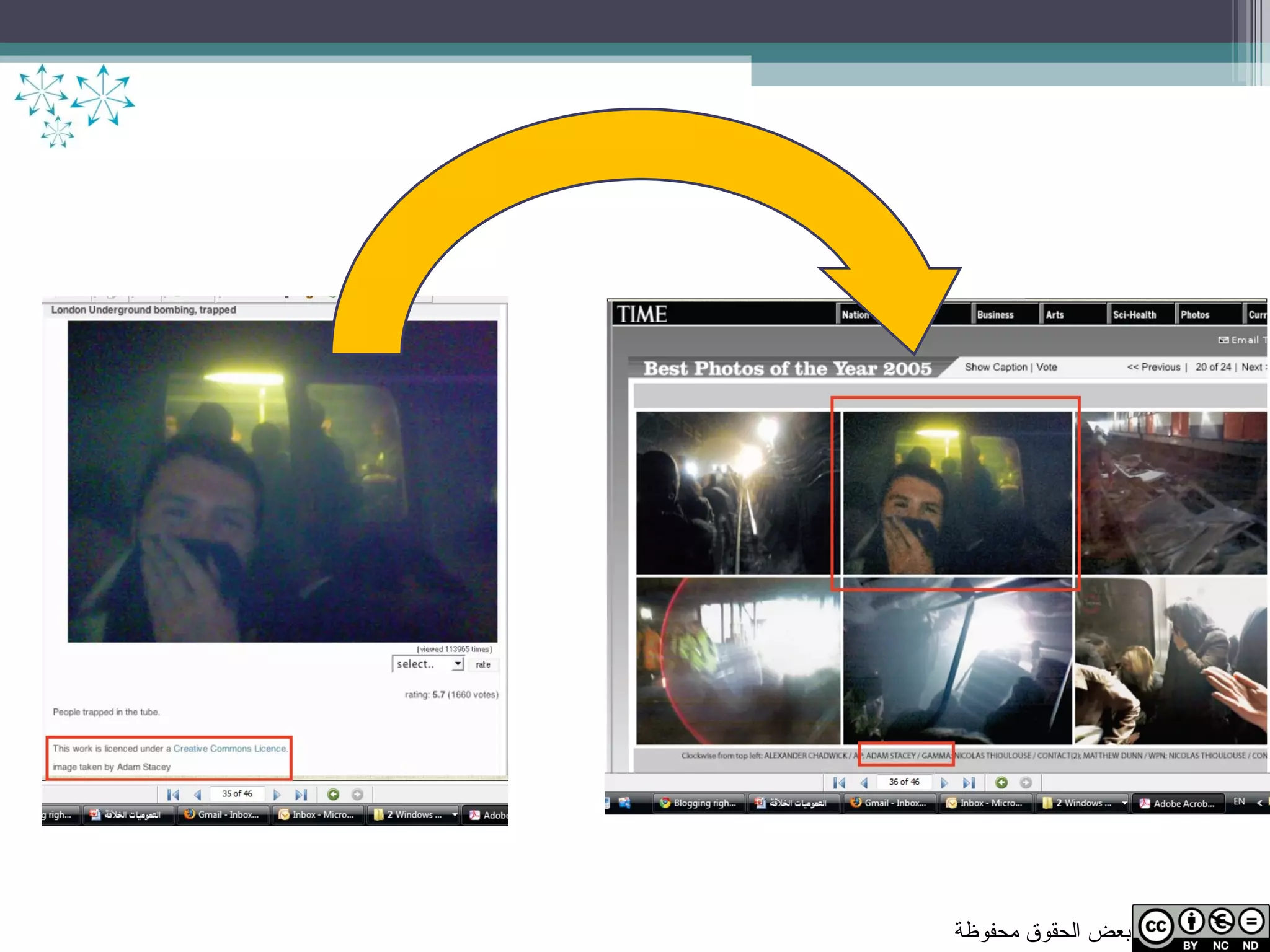The height and width of the screenshot is (952, 1270).
Task: Expand the 2 Windows taskbar group arrow
Action: 1124,803
